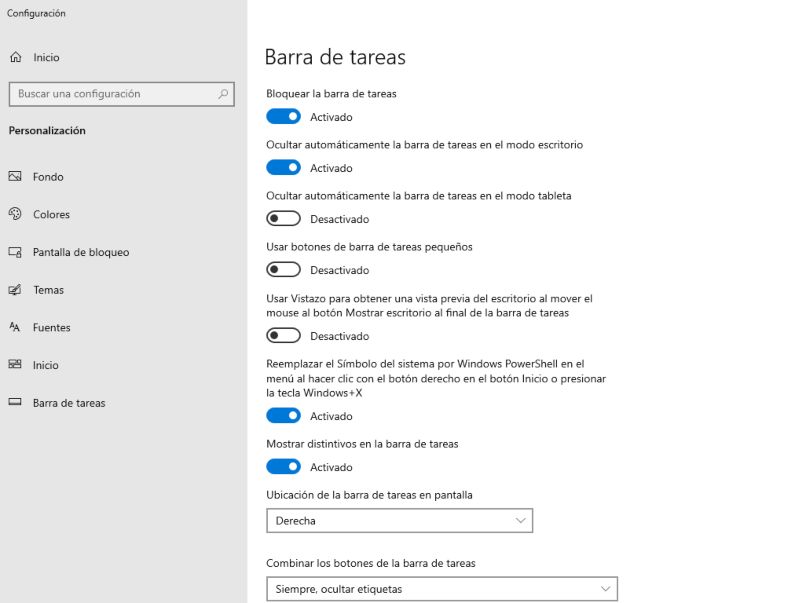Select the Colores sidebar icon
The width and height of the screenshot is (806, 603).
[x=16, y=214]
